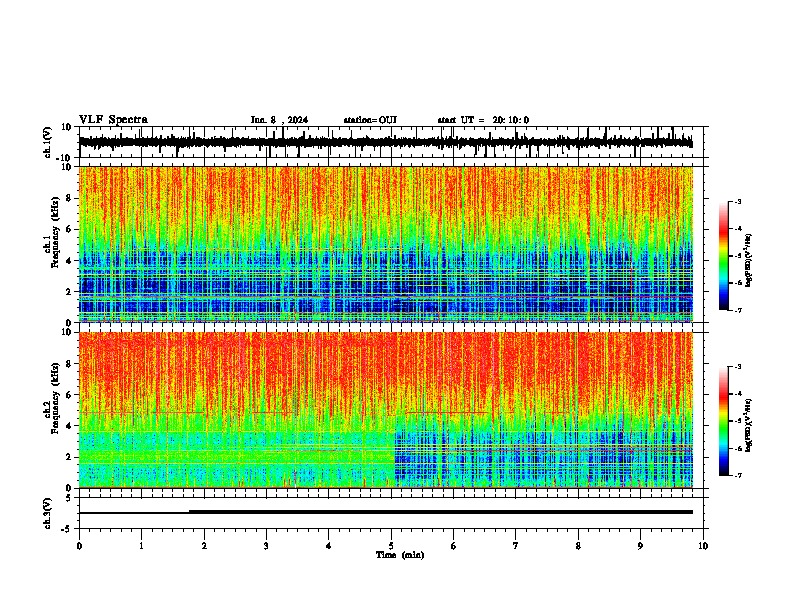Image resolution: width=792 pixels, height=612 pixels.
Task: Click the '6' kHz tick on ch.1 frequency axis
Action: pyautogui.click(x=70, y=229)
